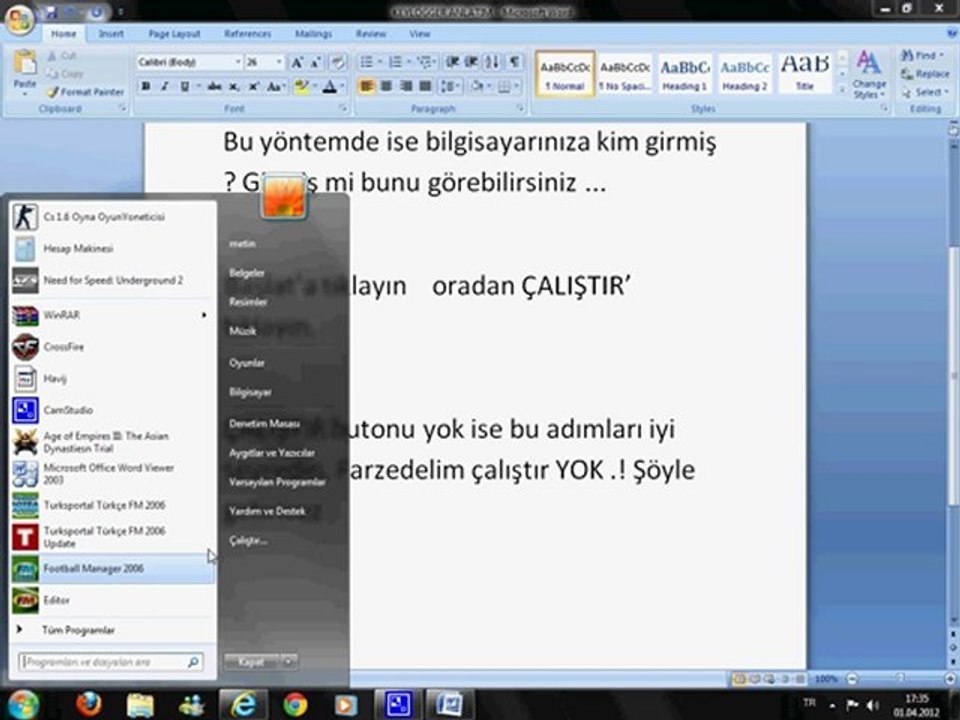This screenshot has width=960, height=720.
Task: Apply Heading 1 style thumbnail
Action: click(x=684, y=74)
